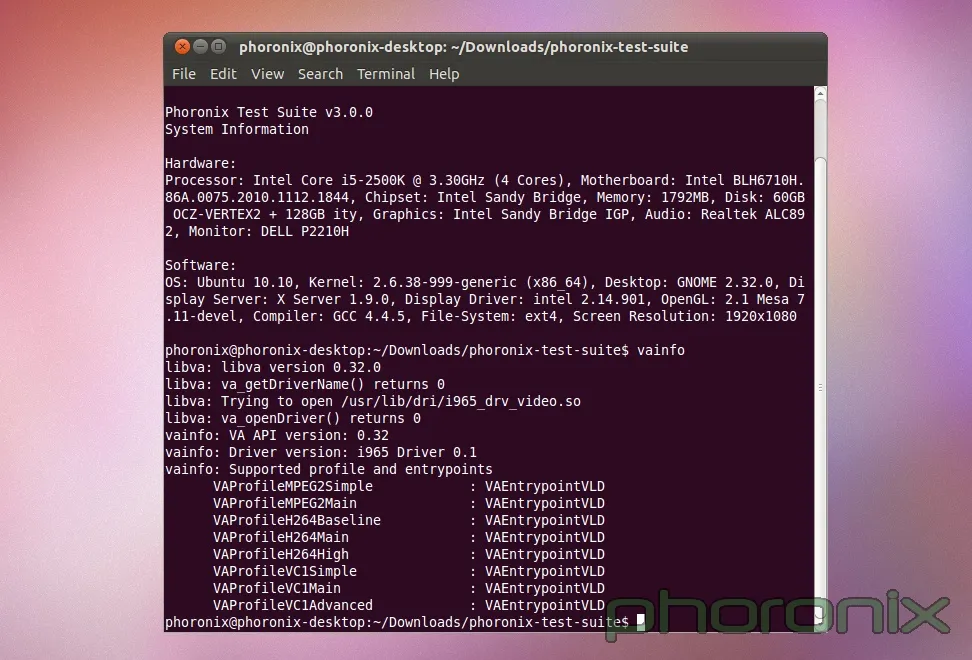
Task: Click the 'VAProfileVC1Main' entry
Action: 276,588
